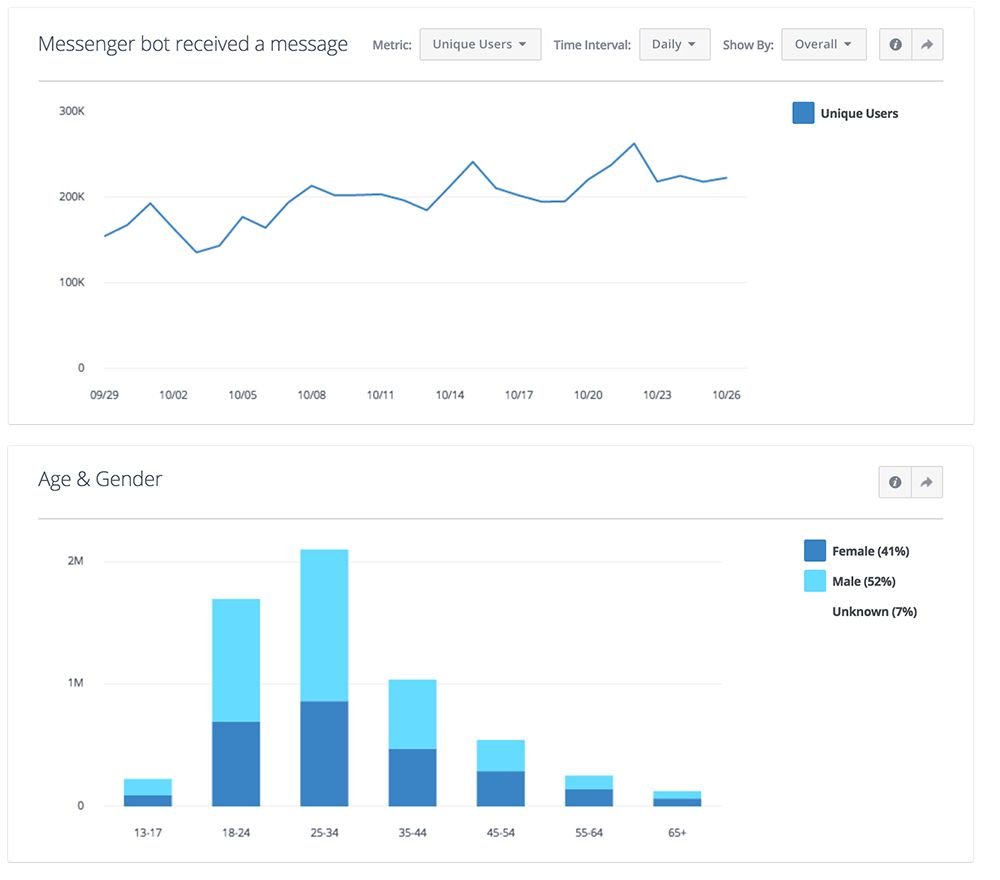Click the highest peak on the line chart
Image resolution: width=1000 pixels, height=880 pixels.
click(x=634, y=144)
